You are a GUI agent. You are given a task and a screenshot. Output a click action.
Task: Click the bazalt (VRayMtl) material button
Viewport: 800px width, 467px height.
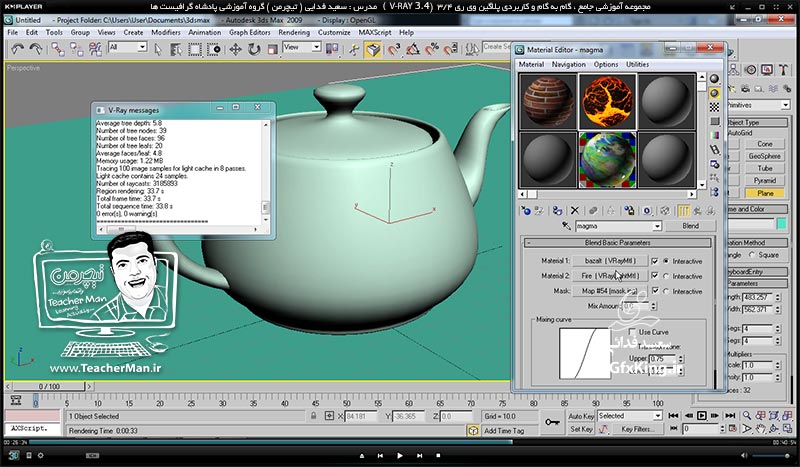click(x=610, y=261)
